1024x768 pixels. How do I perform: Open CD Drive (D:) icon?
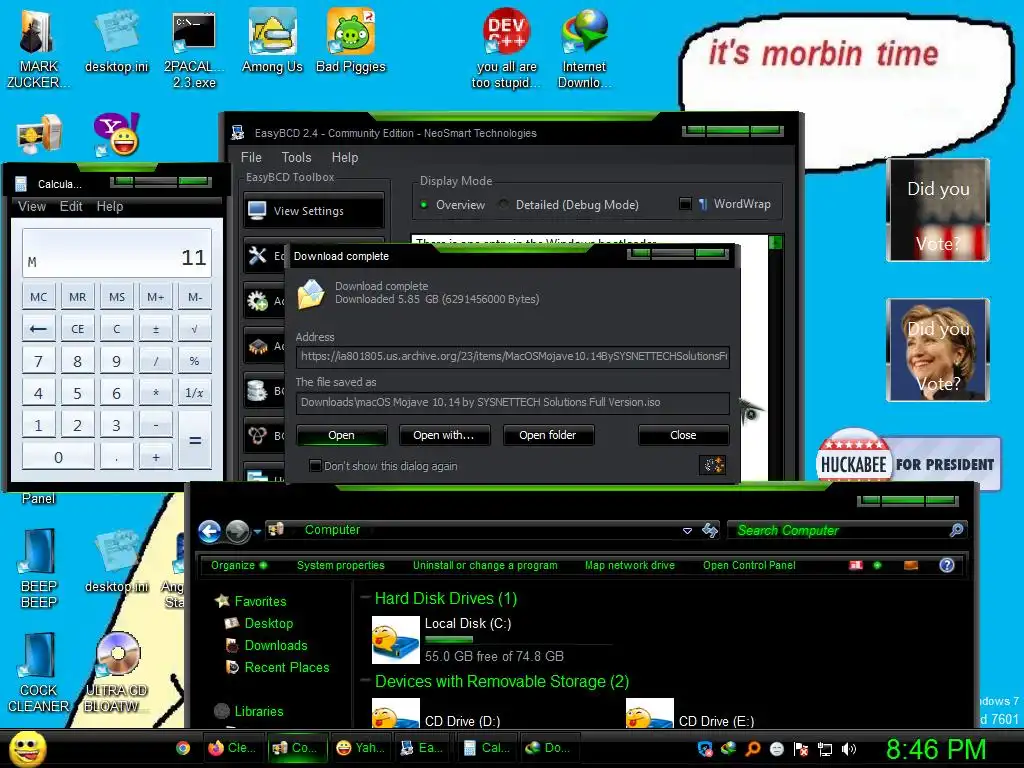pyautogui.click(x=396, y=713)
